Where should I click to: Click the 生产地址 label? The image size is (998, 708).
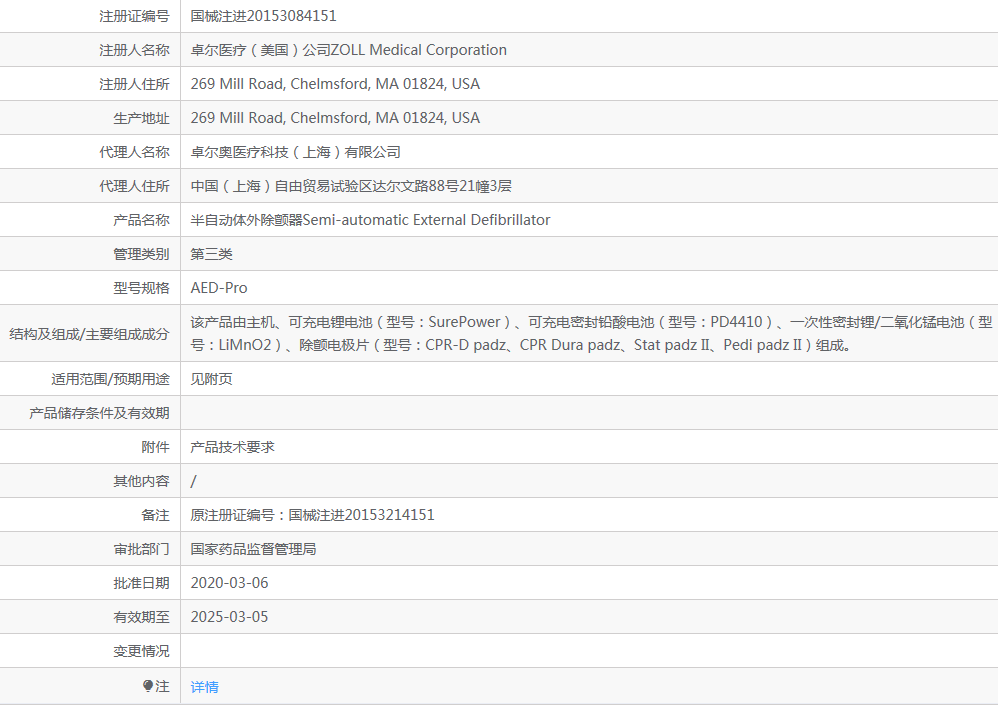[141, 118]
